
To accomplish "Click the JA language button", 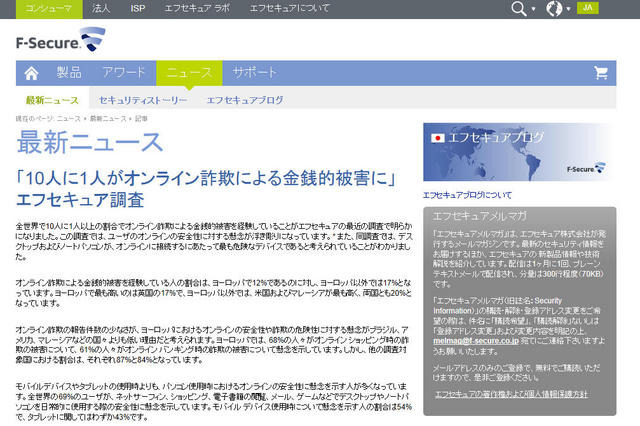I will 588,8.
